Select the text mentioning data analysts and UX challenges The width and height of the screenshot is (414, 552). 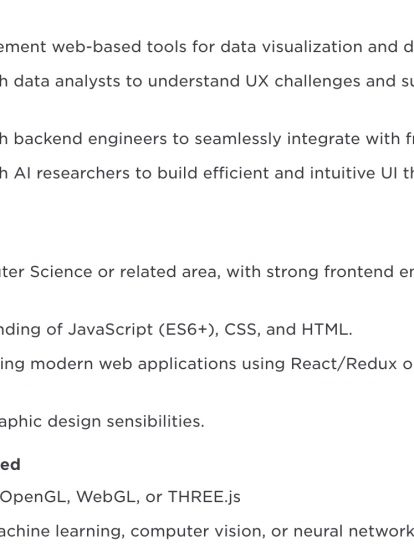click(x=207, y=81)
